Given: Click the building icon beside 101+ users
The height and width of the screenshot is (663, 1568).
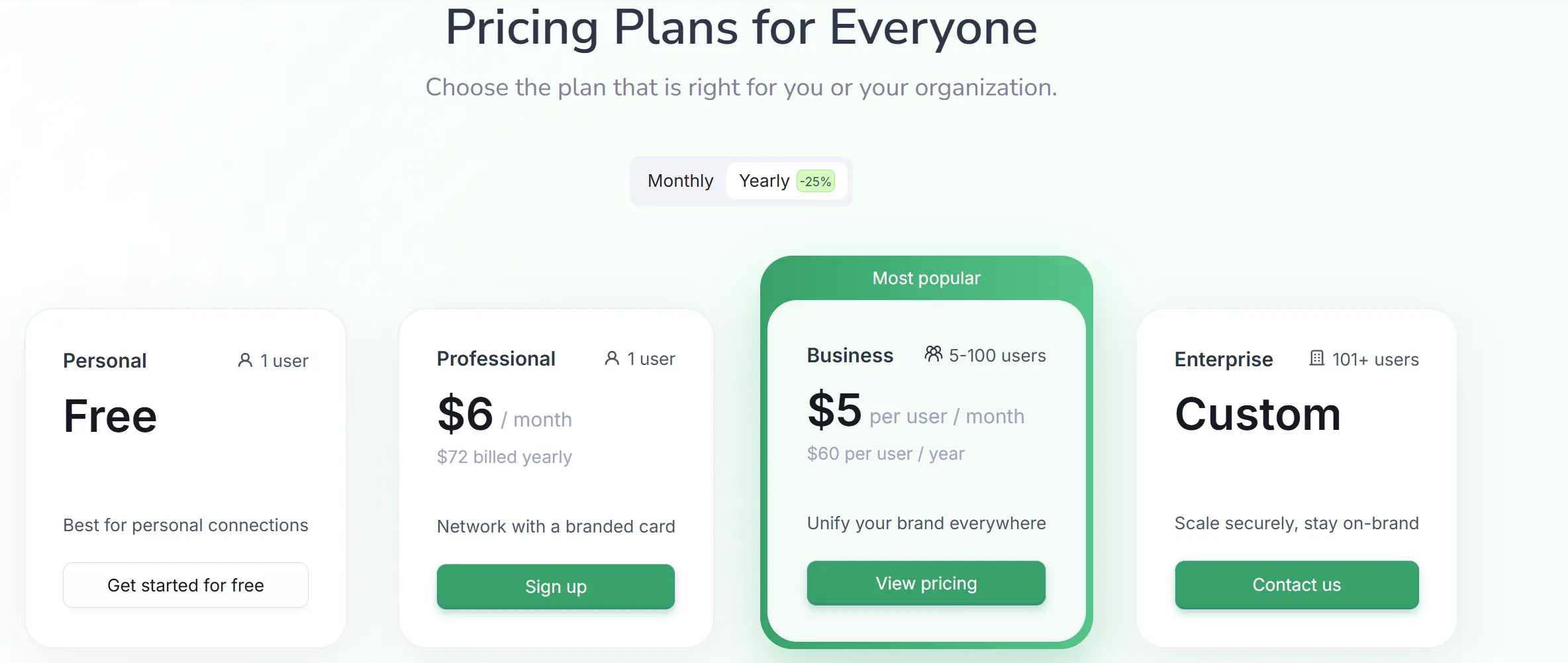Looking at the screenshot, I should pos(1318,359).
